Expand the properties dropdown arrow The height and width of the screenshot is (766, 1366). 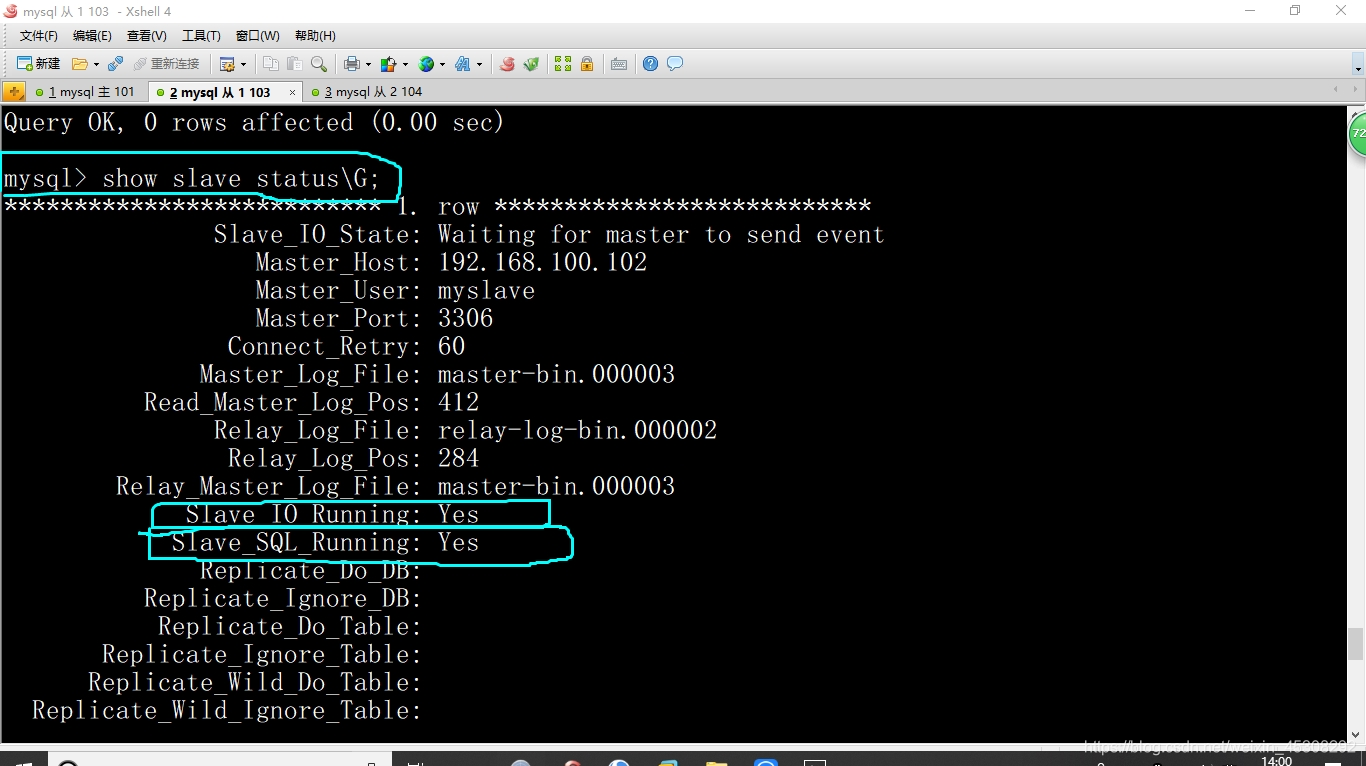(x=243, y=64)
